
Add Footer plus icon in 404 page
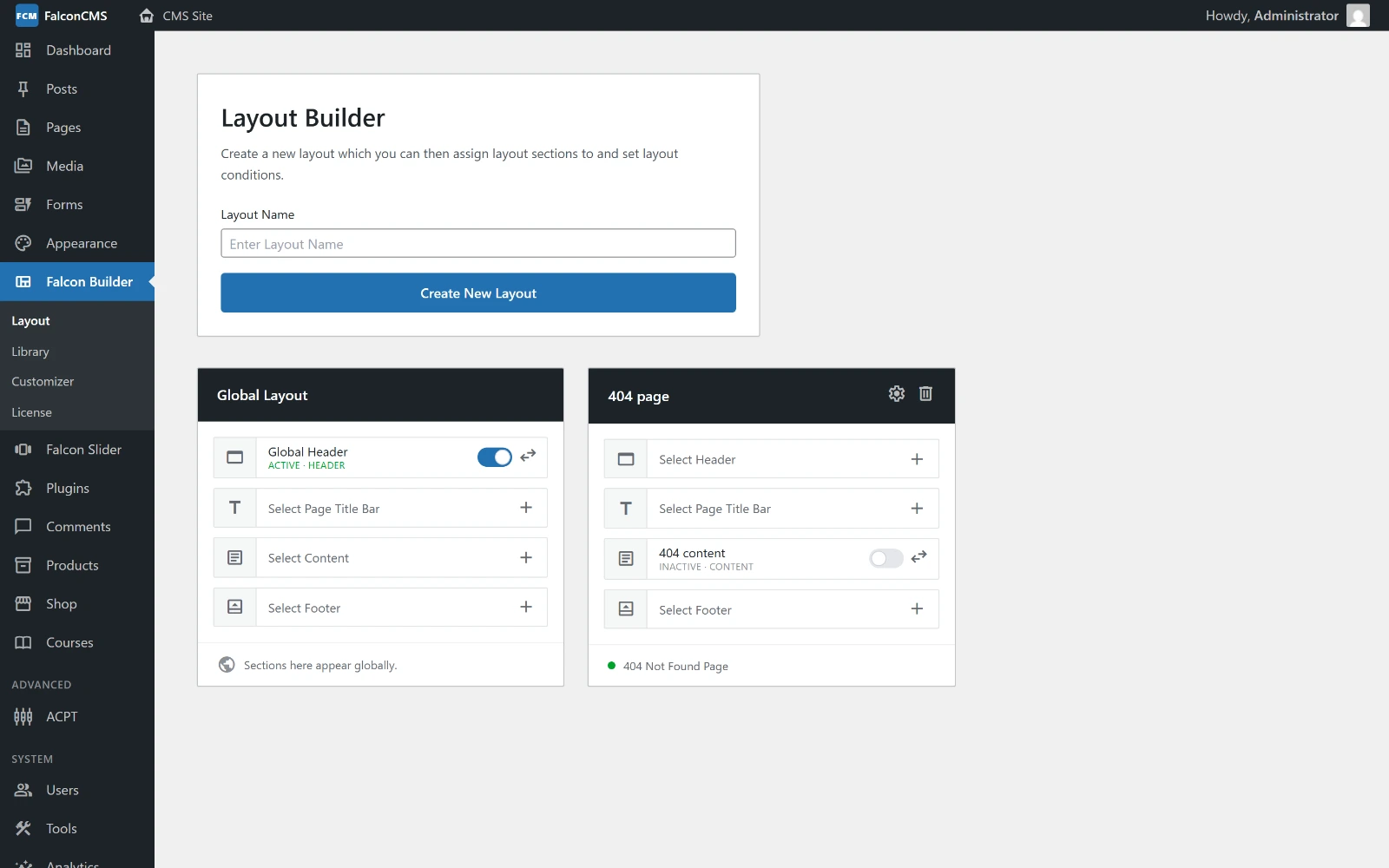tap(917, 609)
